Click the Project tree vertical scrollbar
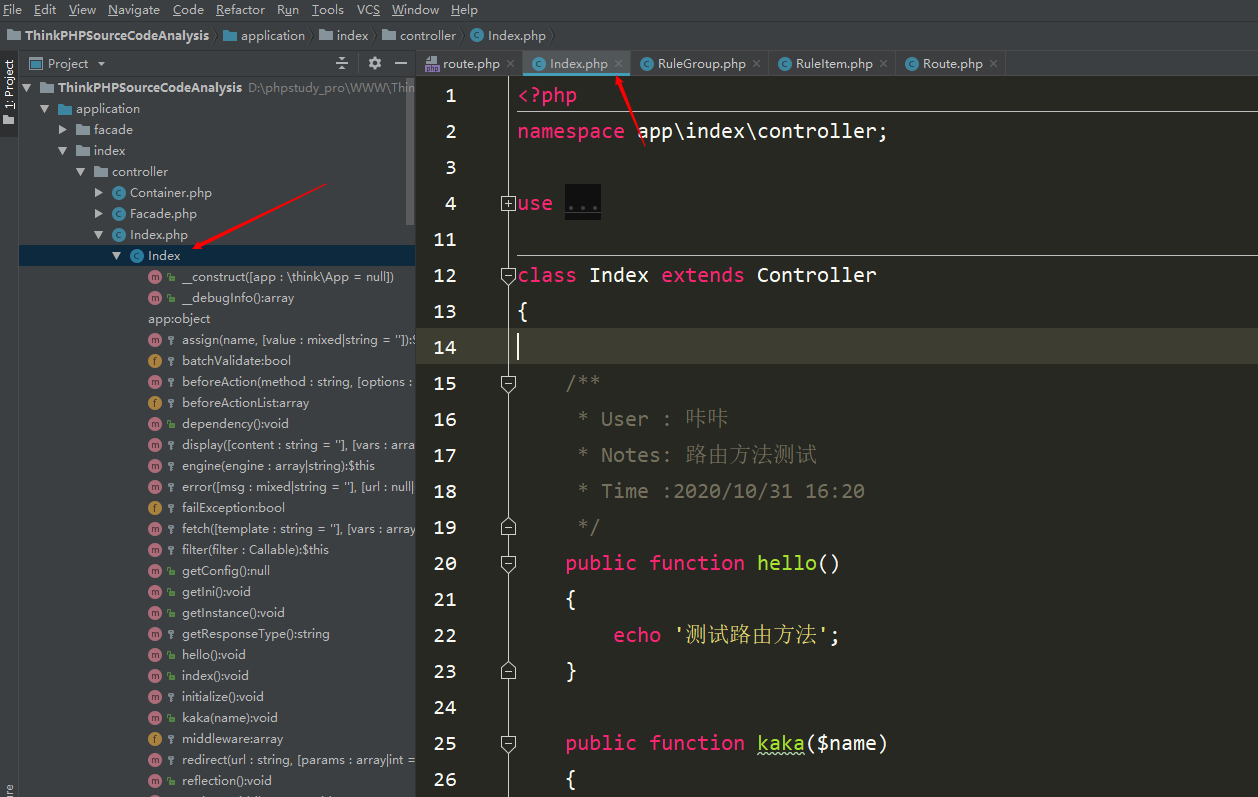 410,150
